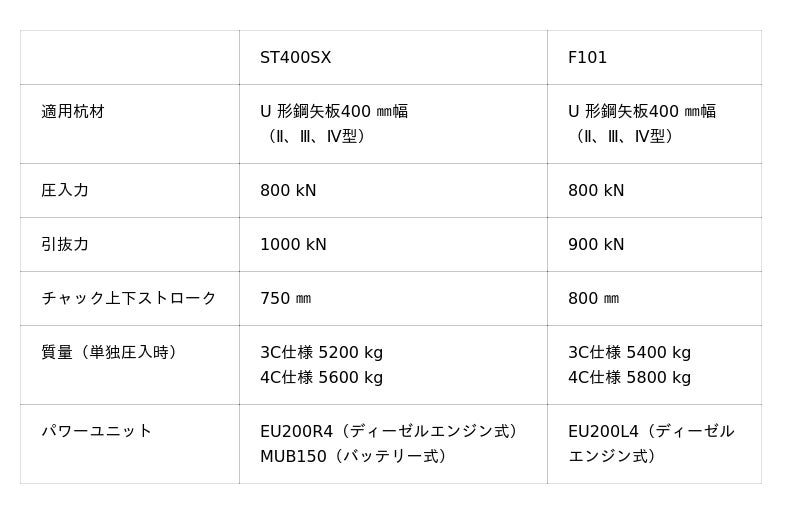Select the 4C仕様 5600 kg text

click(321, 377)
